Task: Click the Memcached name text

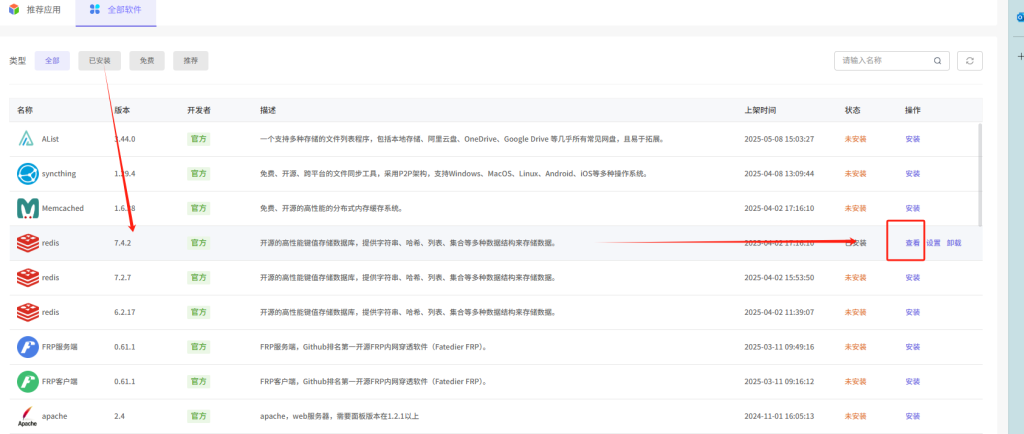Action: click(63, 208)
